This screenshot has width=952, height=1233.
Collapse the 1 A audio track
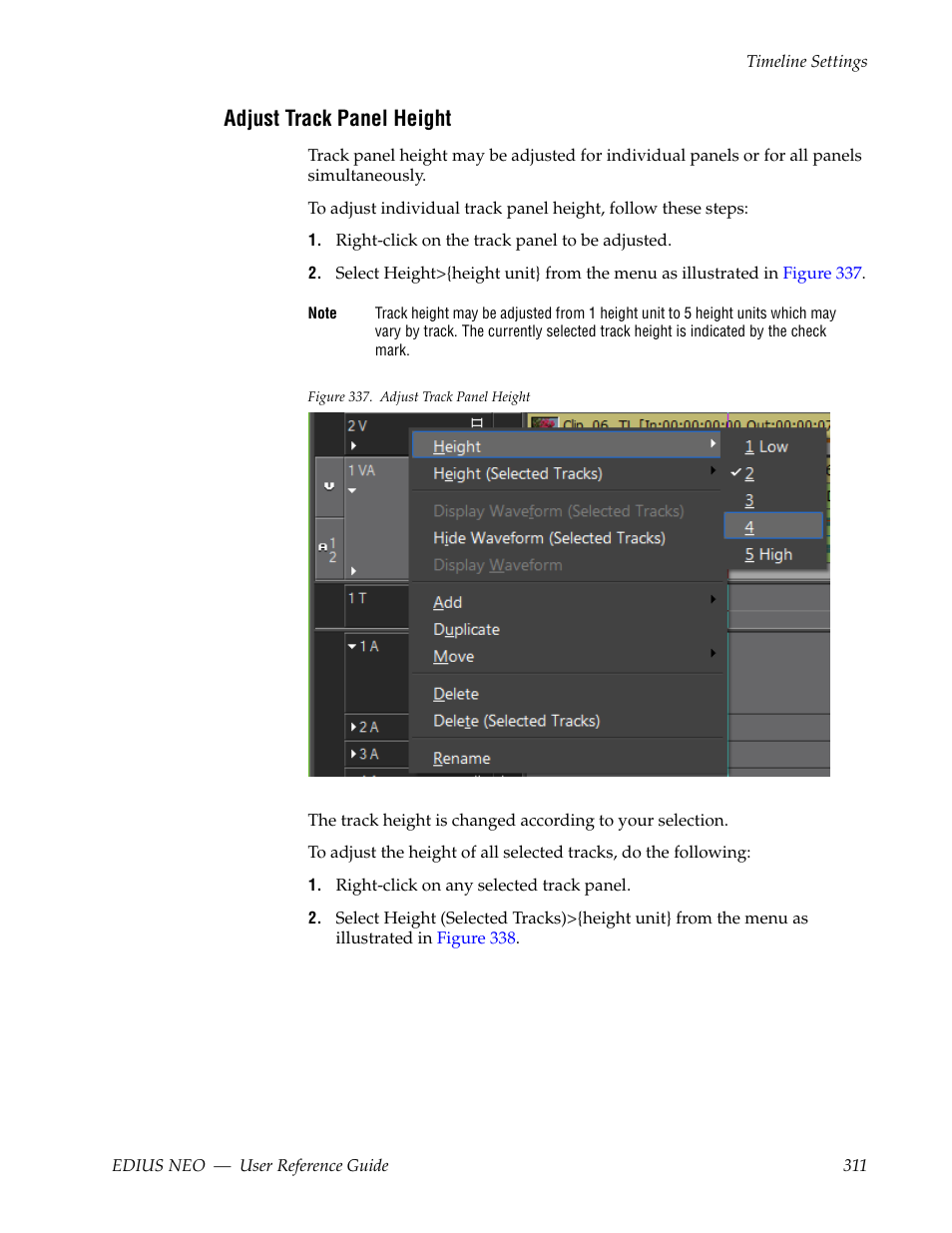point(352,647)
